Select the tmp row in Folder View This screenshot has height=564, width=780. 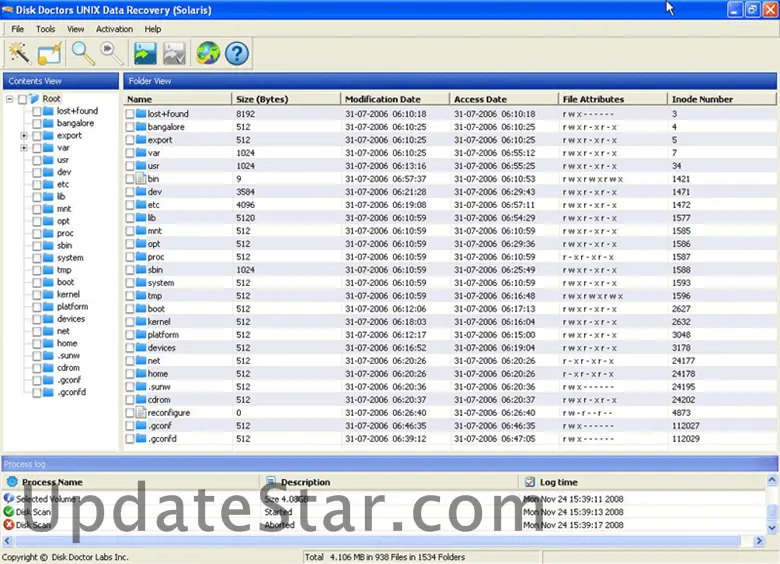(x=450, y=295)
